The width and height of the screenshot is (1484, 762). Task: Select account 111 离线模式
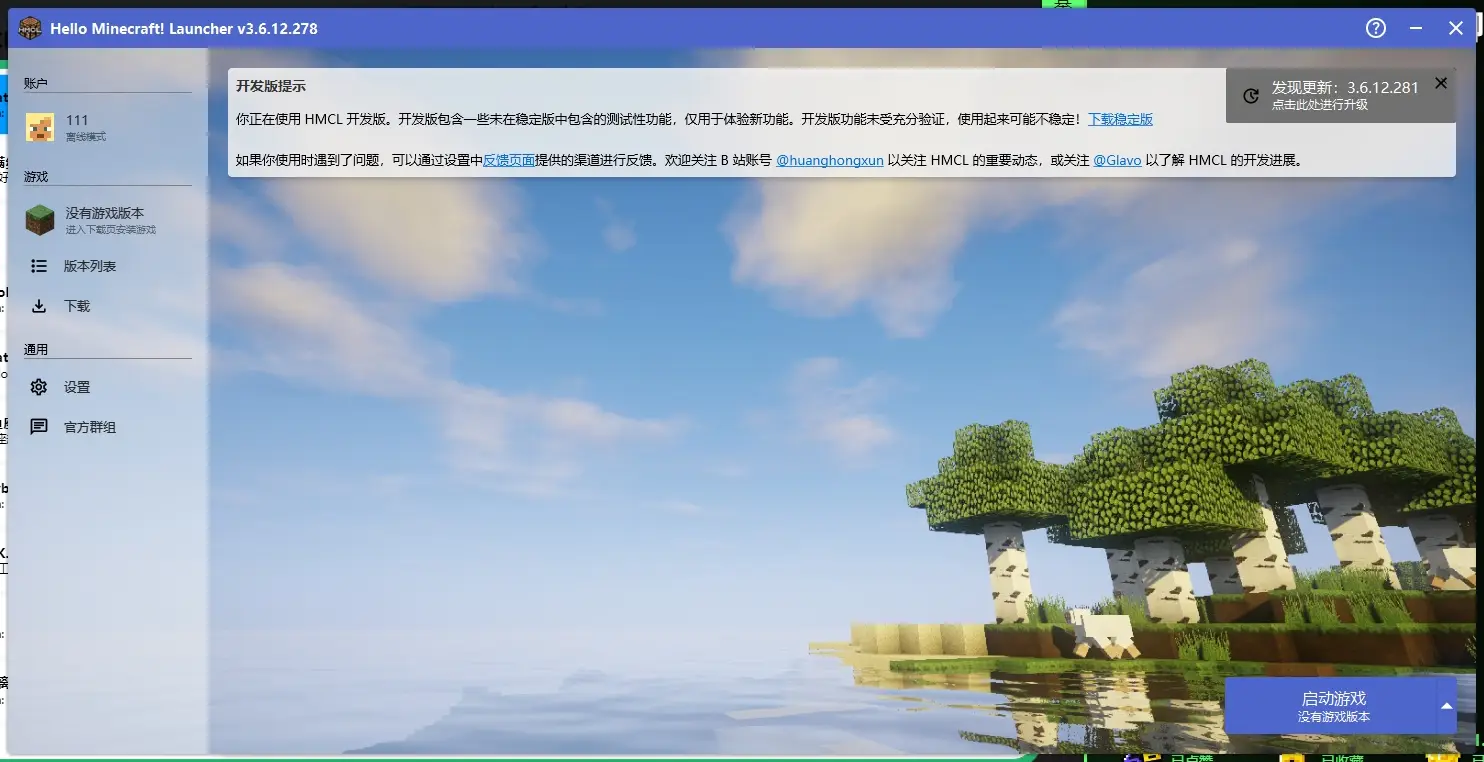[108, 127]
